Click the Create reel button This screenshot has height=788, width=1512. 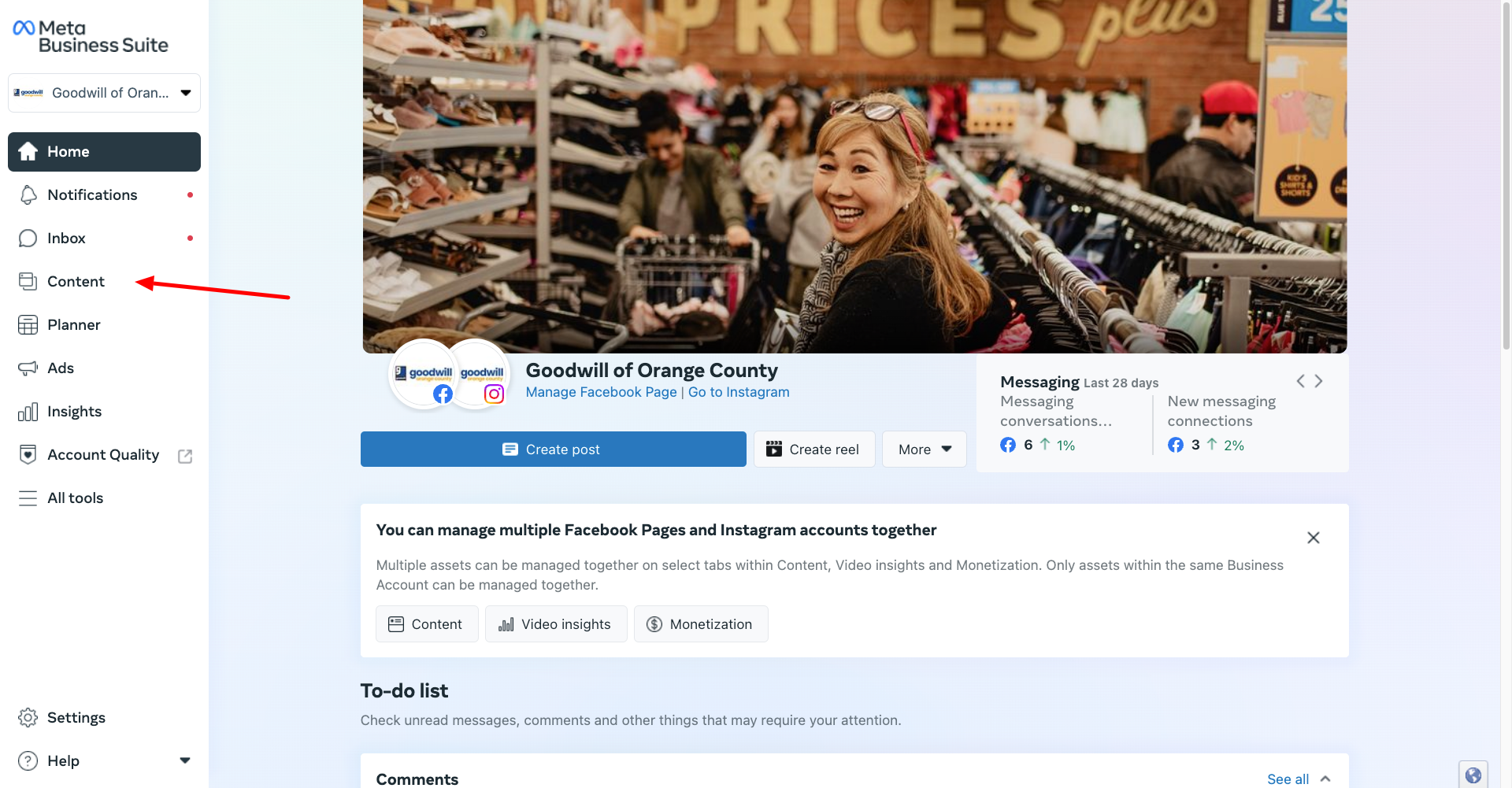pyautogui.click(x=814, y=449)
